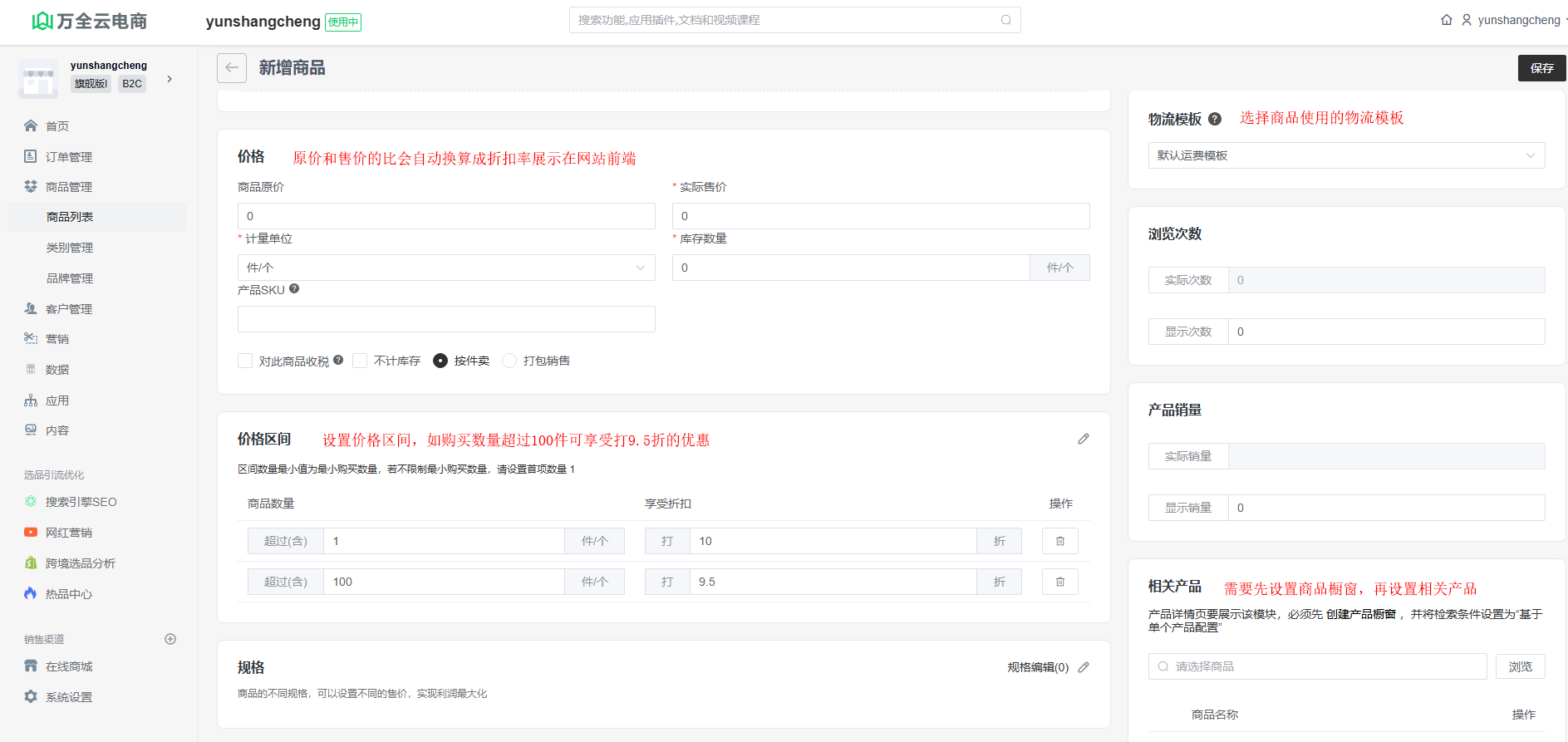Viewport: 1568px width, 742px height.
Task: Click the home icon in top bar
Action: (1447, 20)
